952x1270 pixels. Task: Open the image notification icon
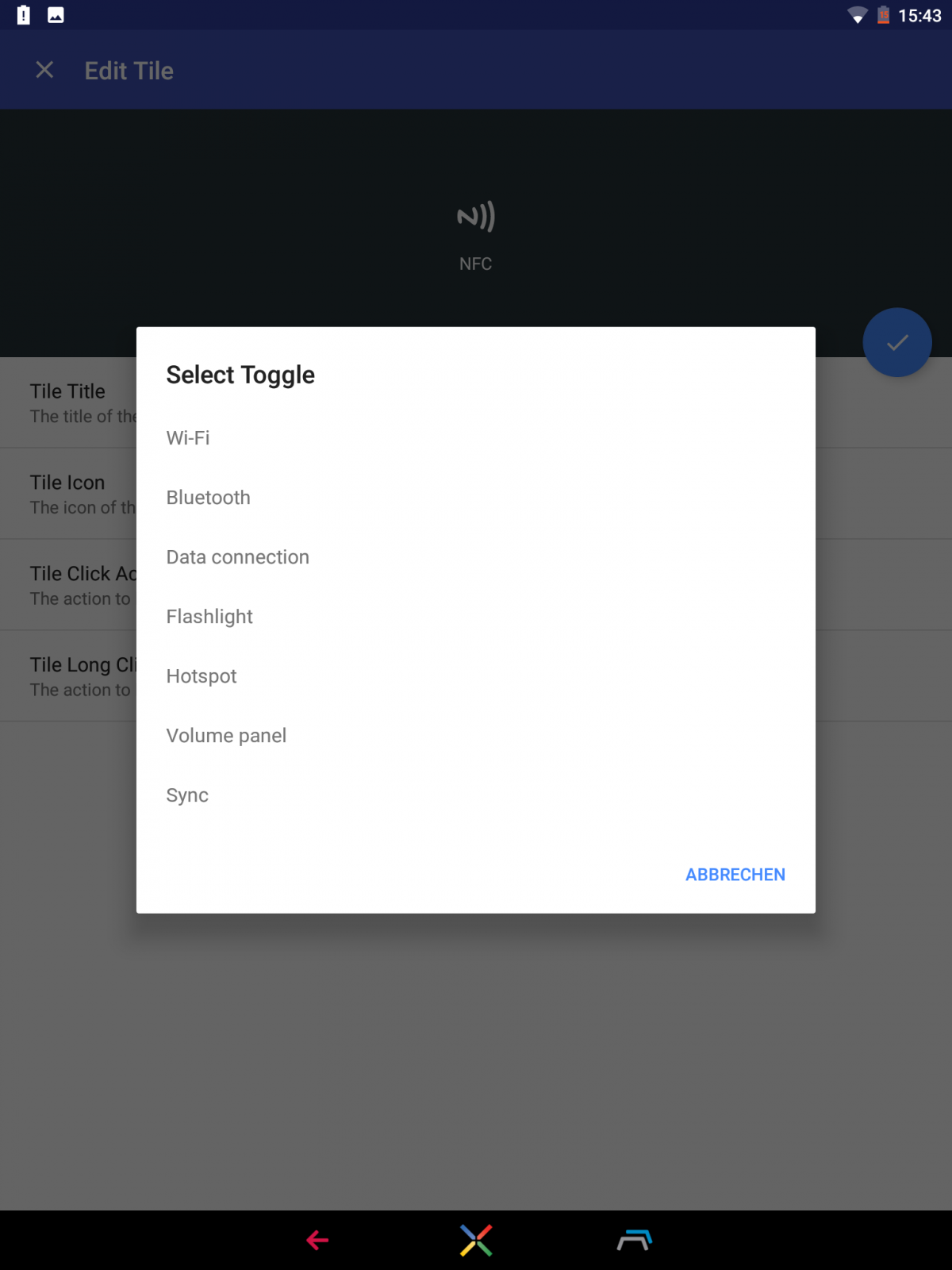56,15
